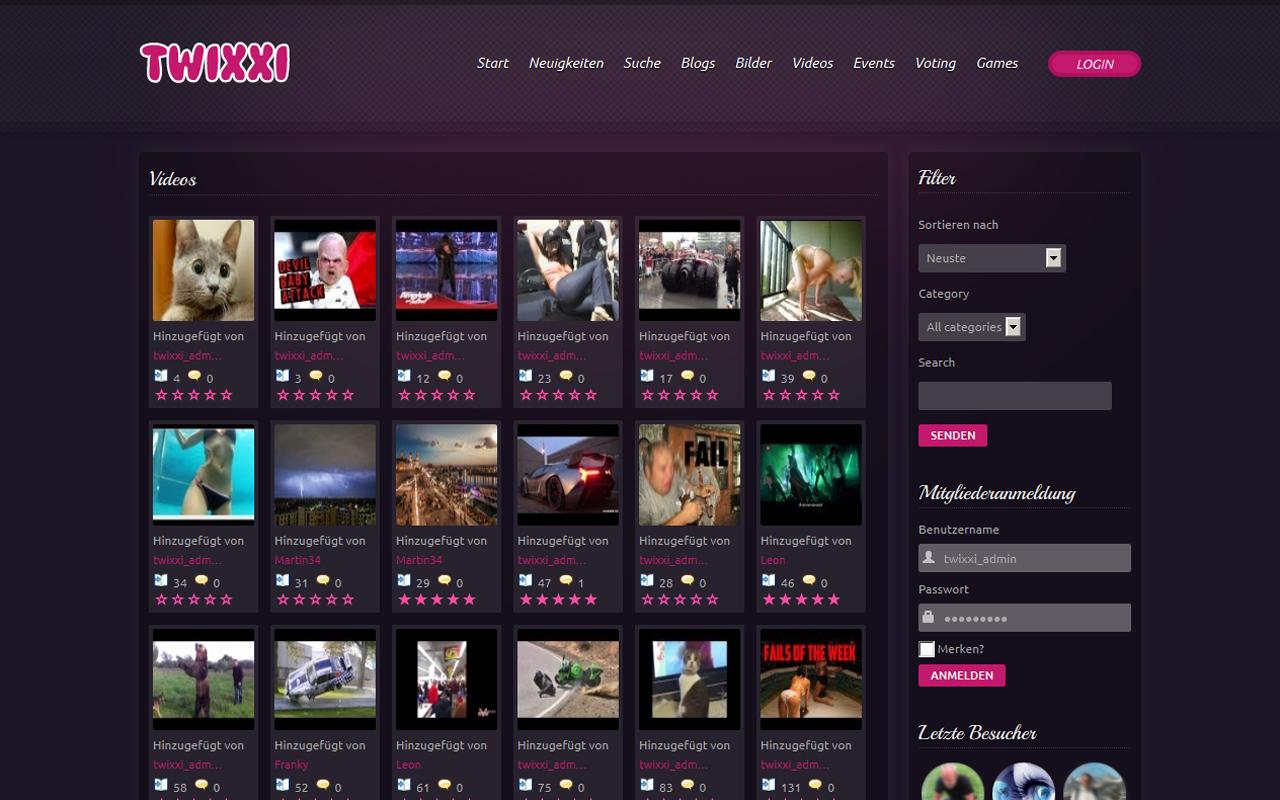Go to the Voting section
The height and width of the screenshot is (800, 1280).
935,63
